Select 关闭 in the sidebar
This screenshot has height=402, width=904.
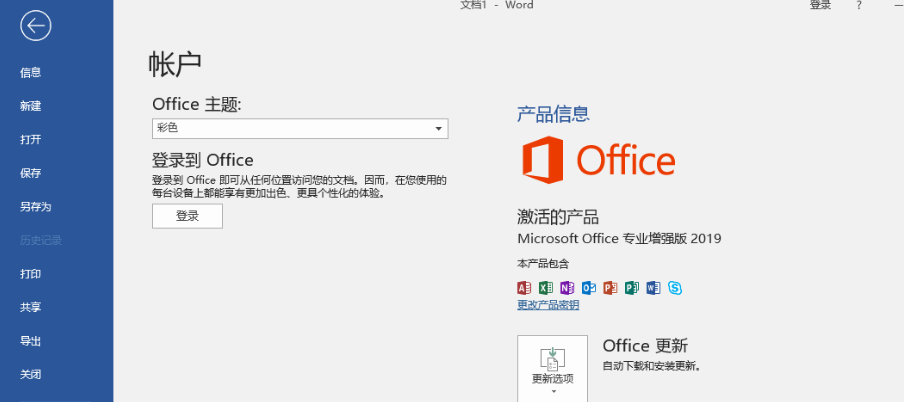pos(31,374)
